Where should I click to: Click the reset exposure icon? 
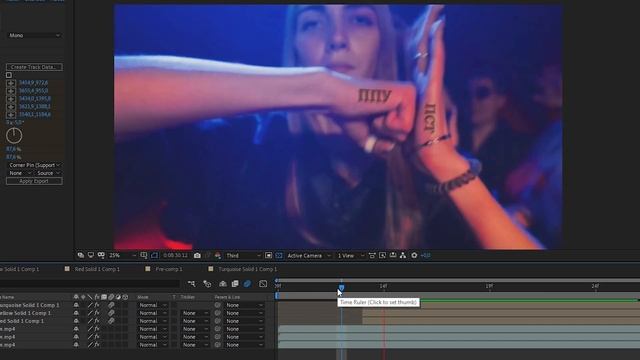[414, 256]
